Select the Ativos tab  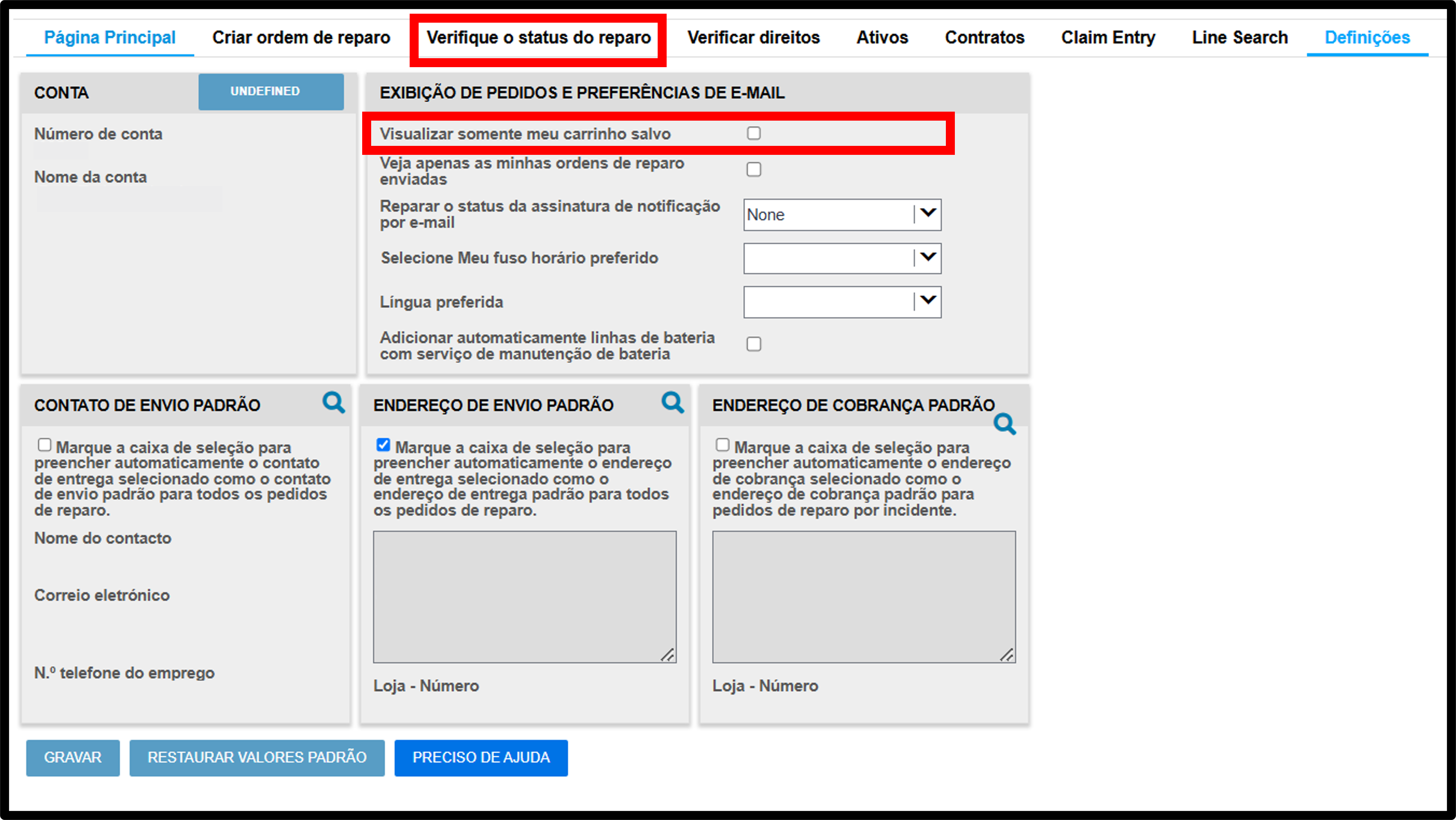tap(882, 37)
